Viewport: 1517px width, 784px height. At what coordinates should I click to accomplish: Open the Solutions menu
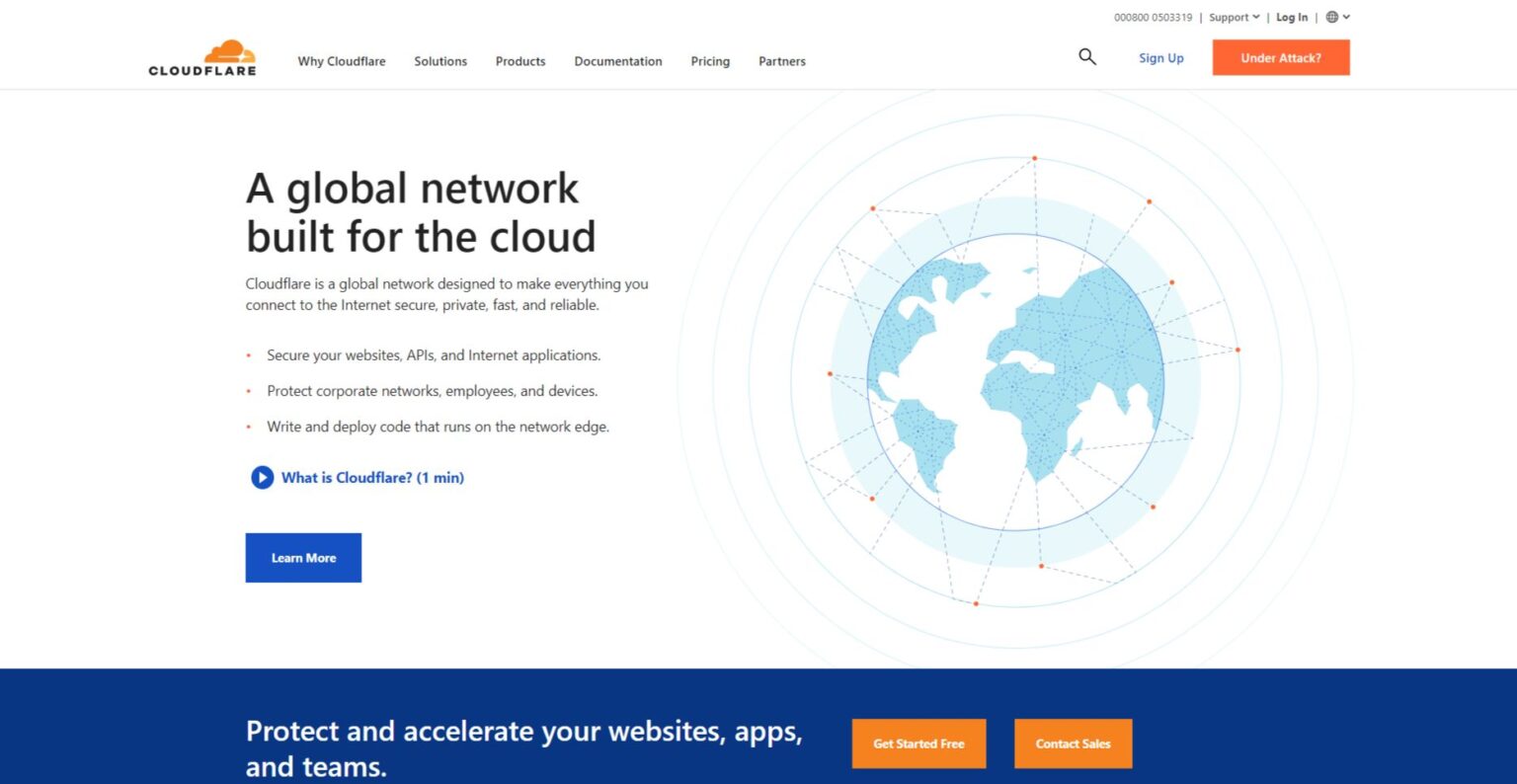[x=440, y=61]
